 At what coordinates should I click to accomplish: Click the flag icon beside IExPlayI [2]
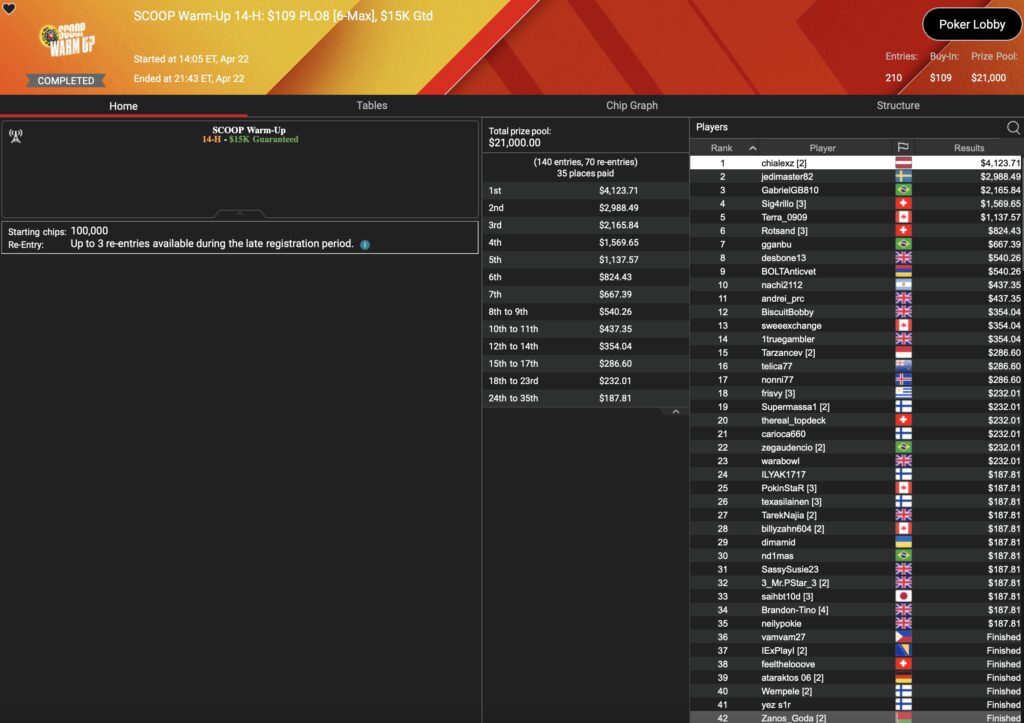[x=903, y=651]
